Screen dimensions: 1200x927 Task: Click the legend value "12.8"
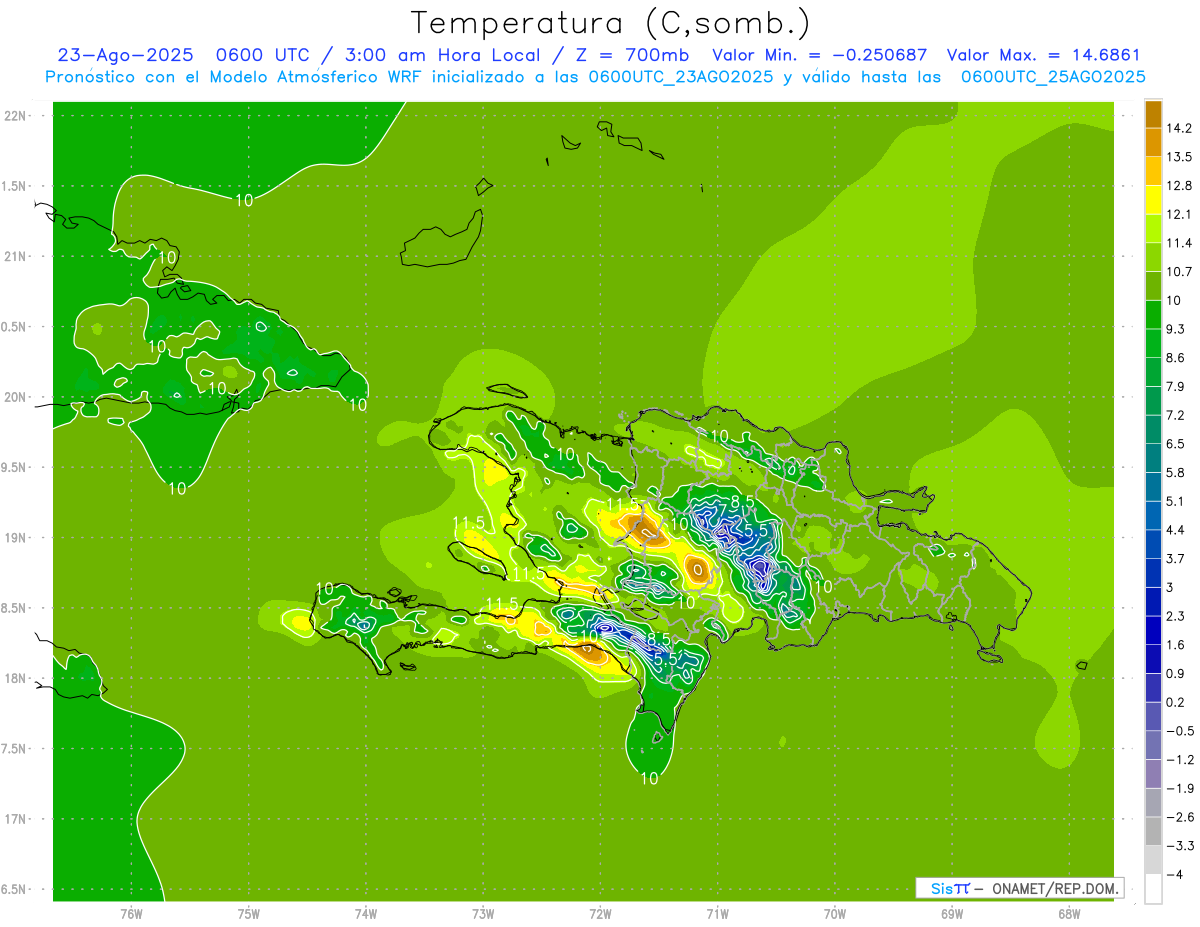(1178, 186)
